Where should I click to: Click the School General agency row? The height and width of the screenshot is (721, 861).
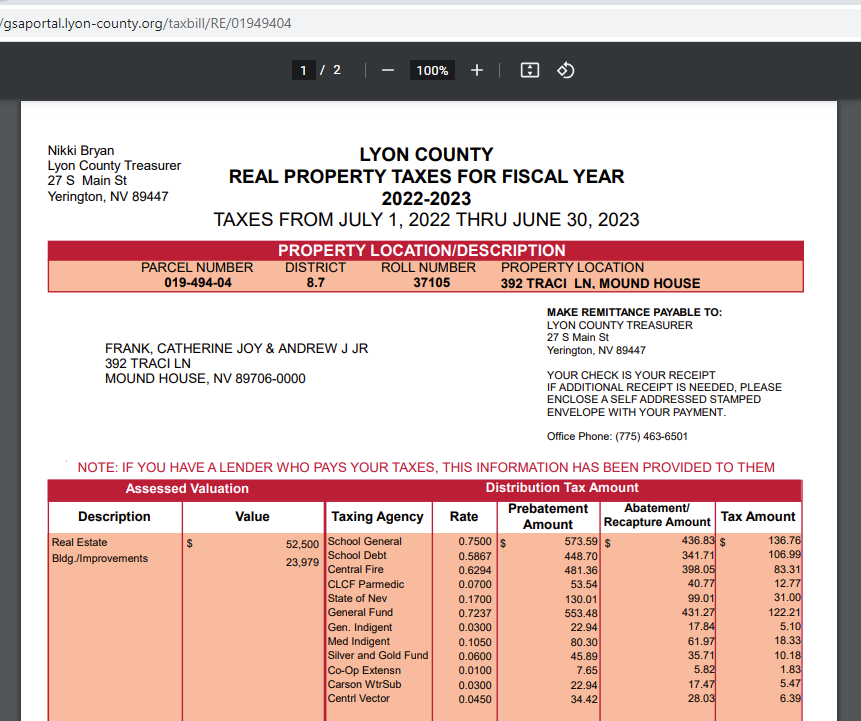(x=365, y=542)
